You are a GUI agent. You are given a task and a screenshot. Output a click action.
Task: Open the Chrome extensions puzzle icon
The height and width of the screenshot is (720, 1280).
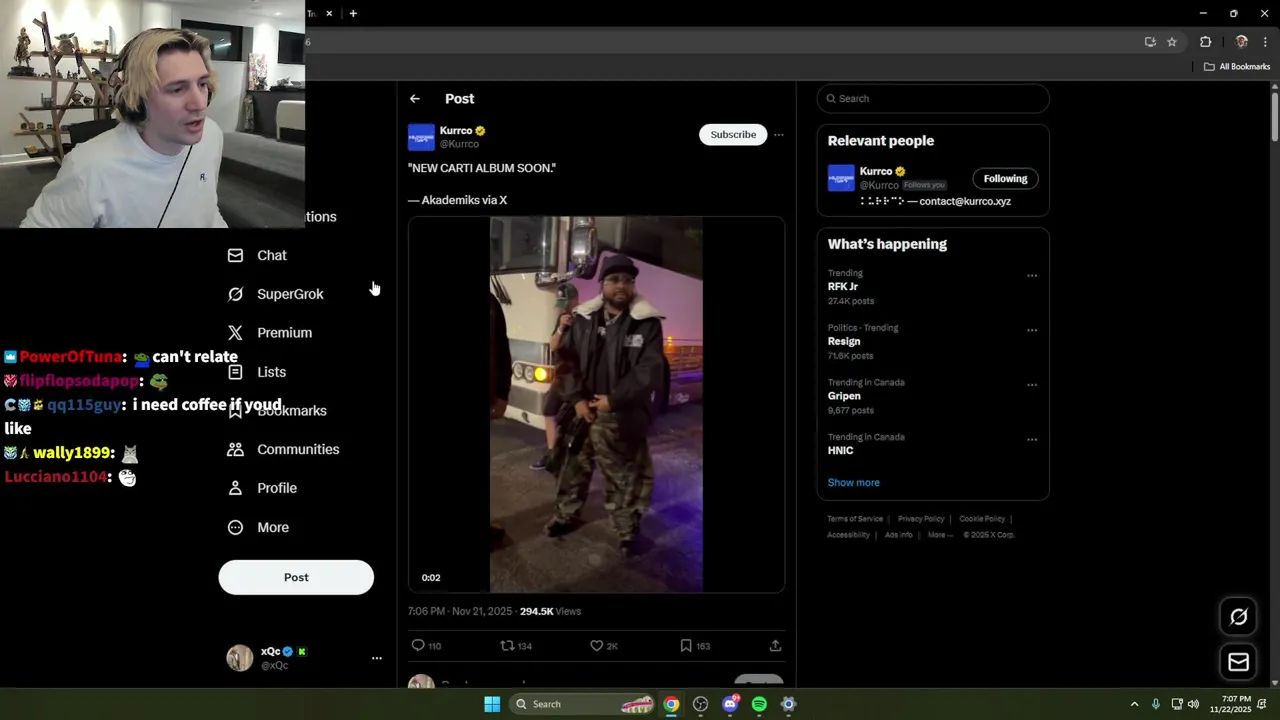(x=1205, y=42)
